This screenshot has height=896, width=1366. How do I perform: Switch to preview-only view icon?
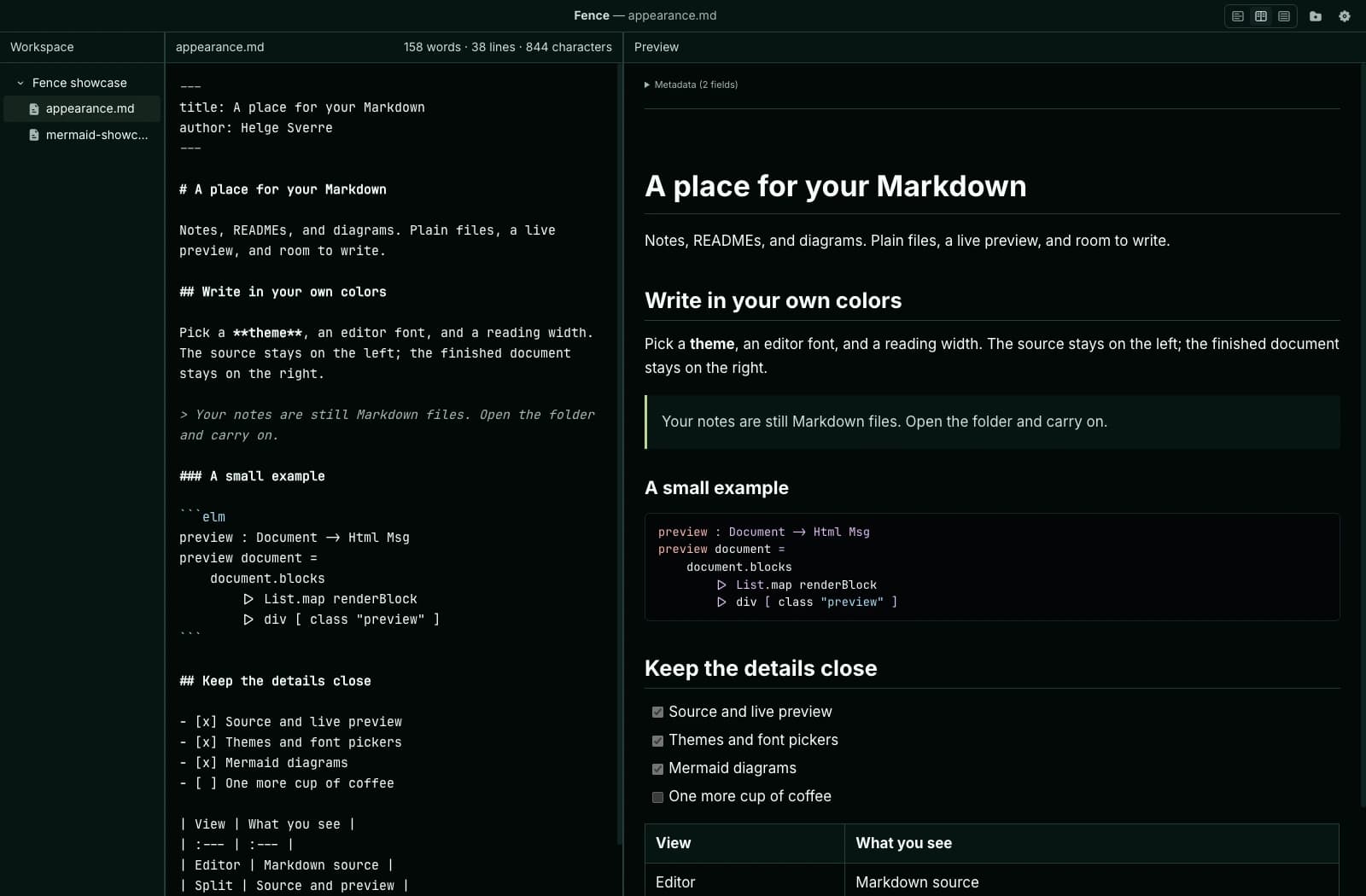tap(1284, 16)
